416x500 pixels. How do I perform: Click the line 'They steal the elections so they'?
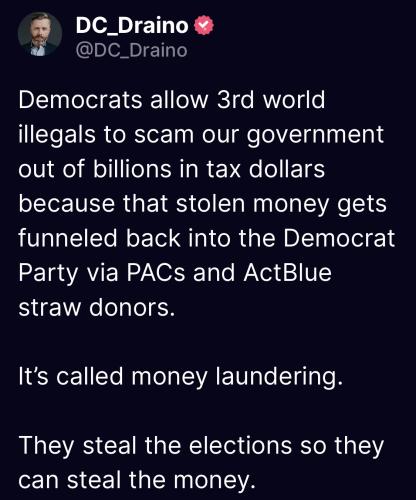tap(201, 447)
